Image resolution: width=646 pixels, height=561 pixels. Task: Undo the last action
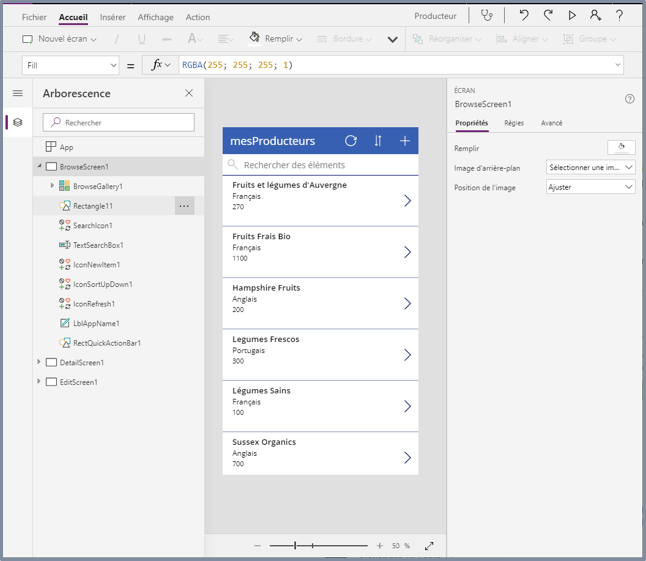(x=524, y=16)
